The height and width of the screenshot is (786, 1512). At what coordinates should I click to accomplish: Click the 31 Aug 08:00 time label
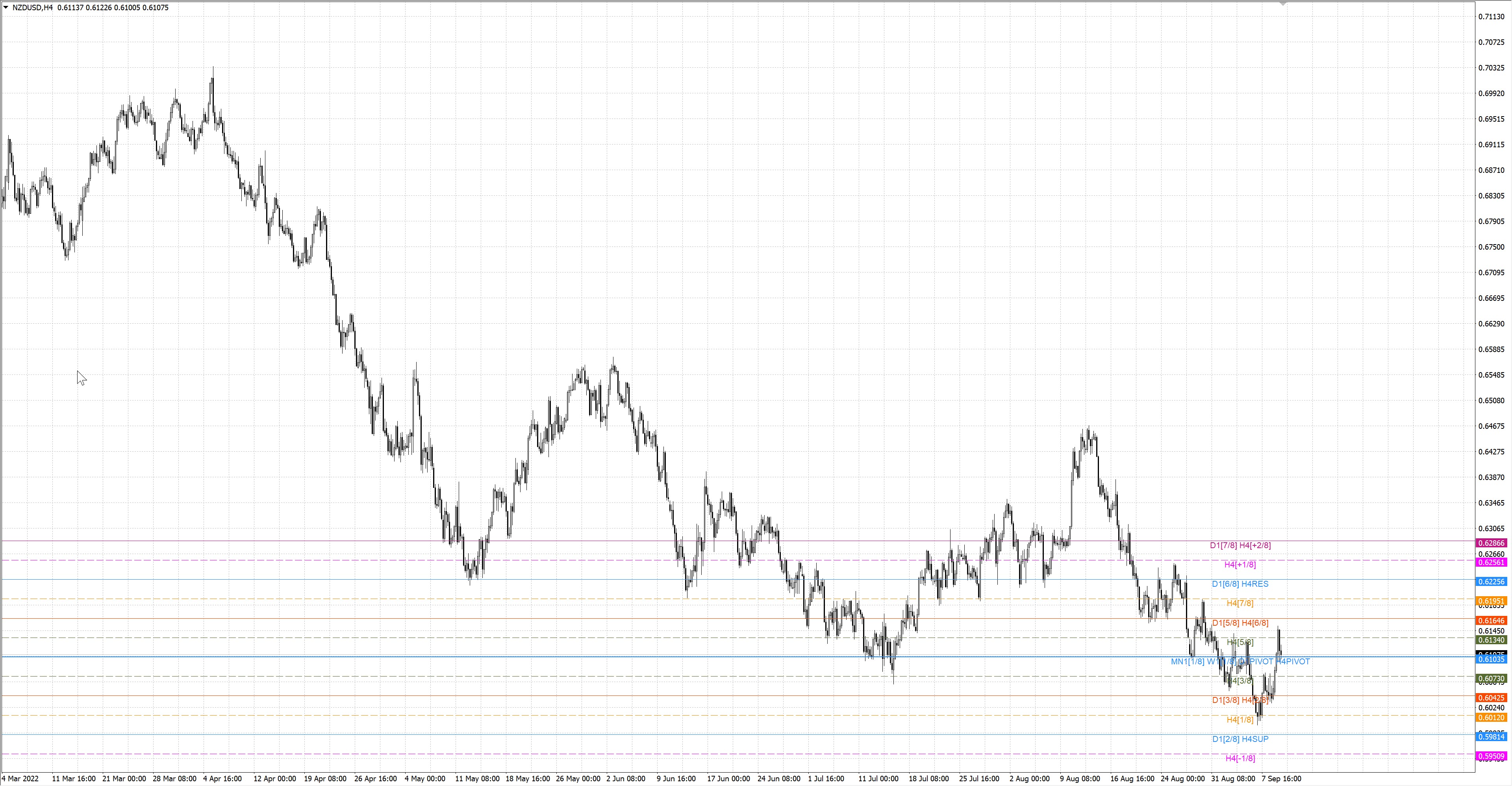coord(1233,779)
